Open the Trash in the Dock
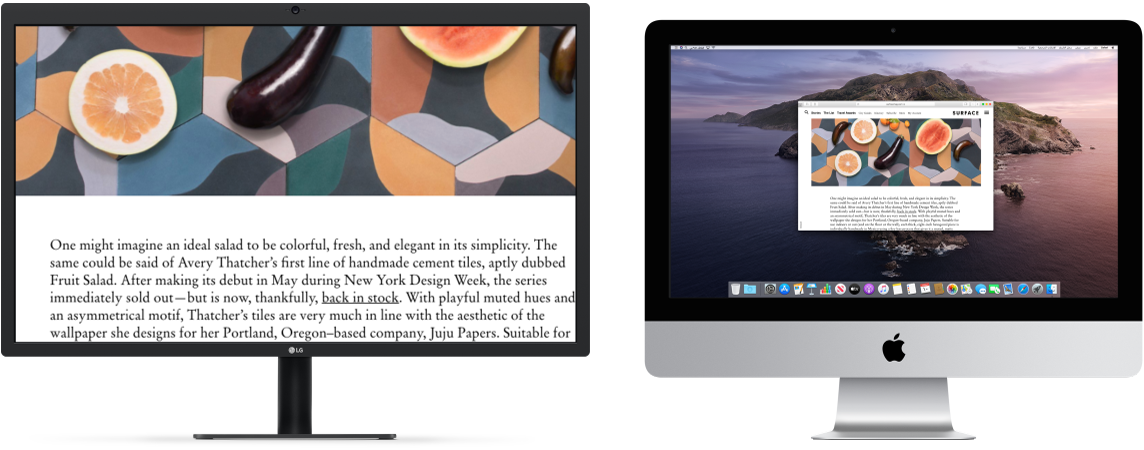 tap(735, 289)
